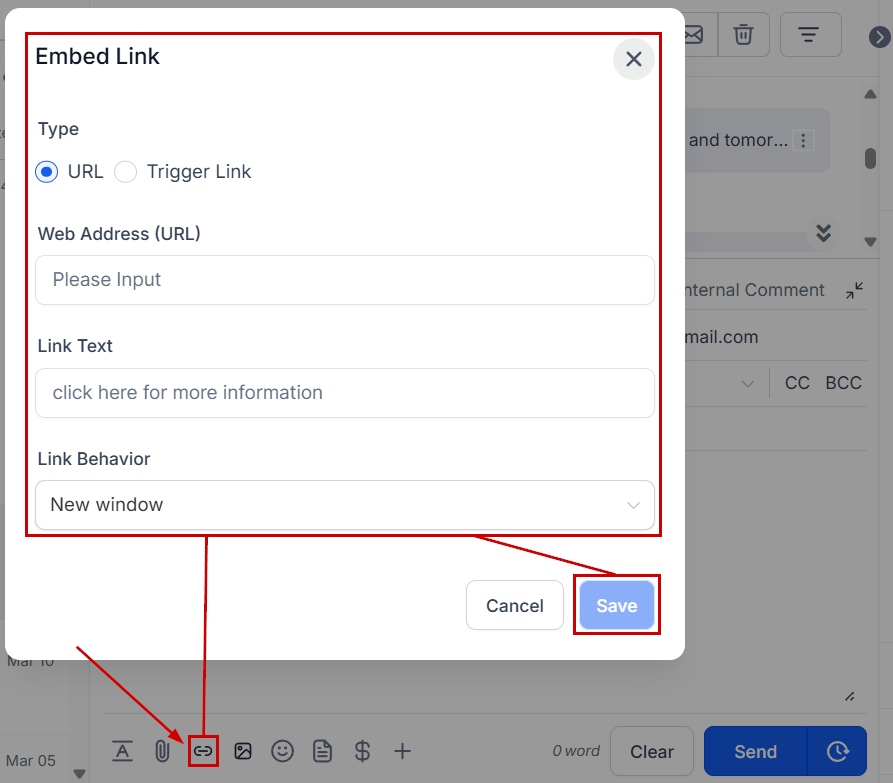The height and width of the screenshot is (783, 893).
Task: Send the message
Action: click(756, 751)
